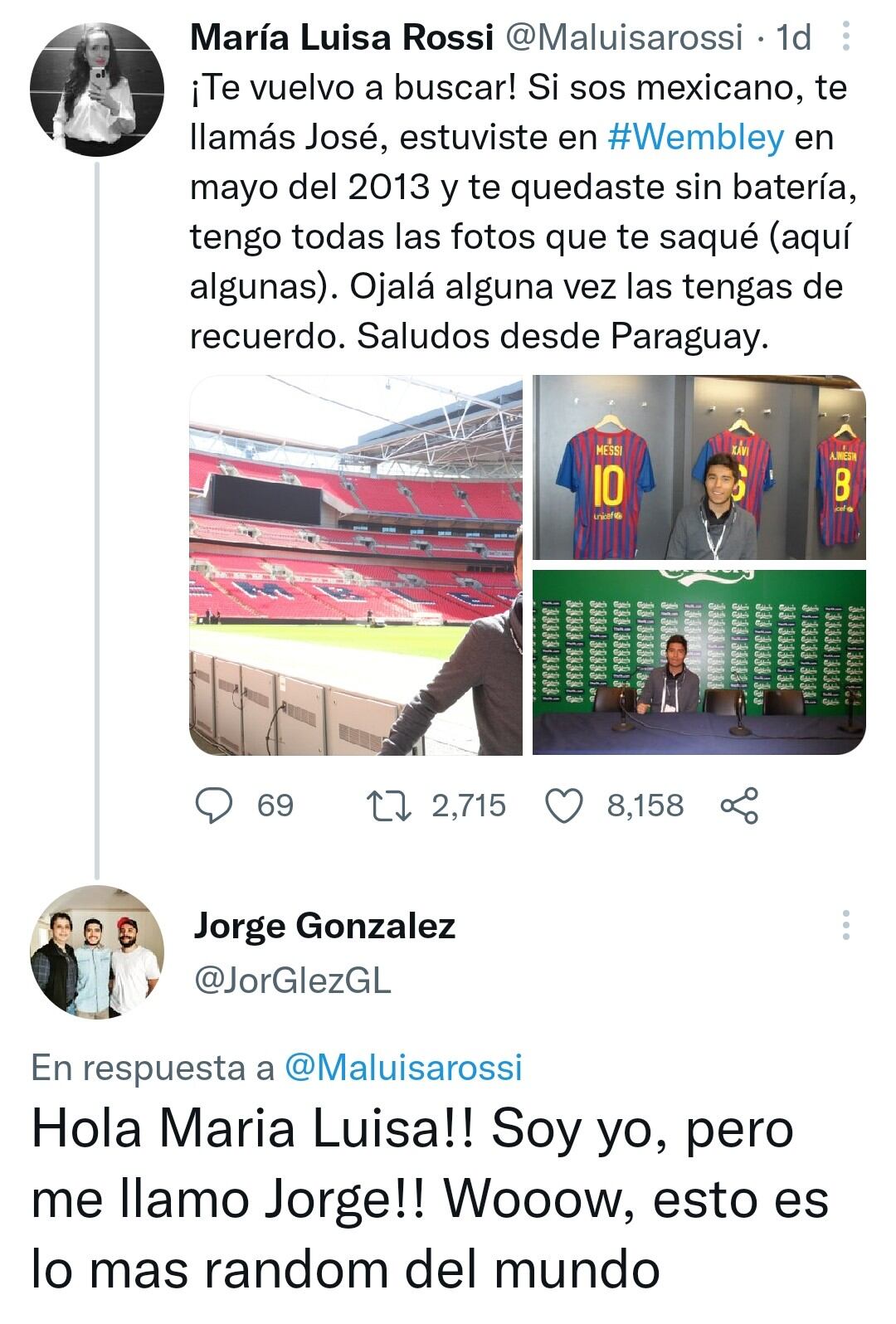This screenshot has width=896, height=1324.
Task: Click the reply speech bubble icon
Action: 213,806
